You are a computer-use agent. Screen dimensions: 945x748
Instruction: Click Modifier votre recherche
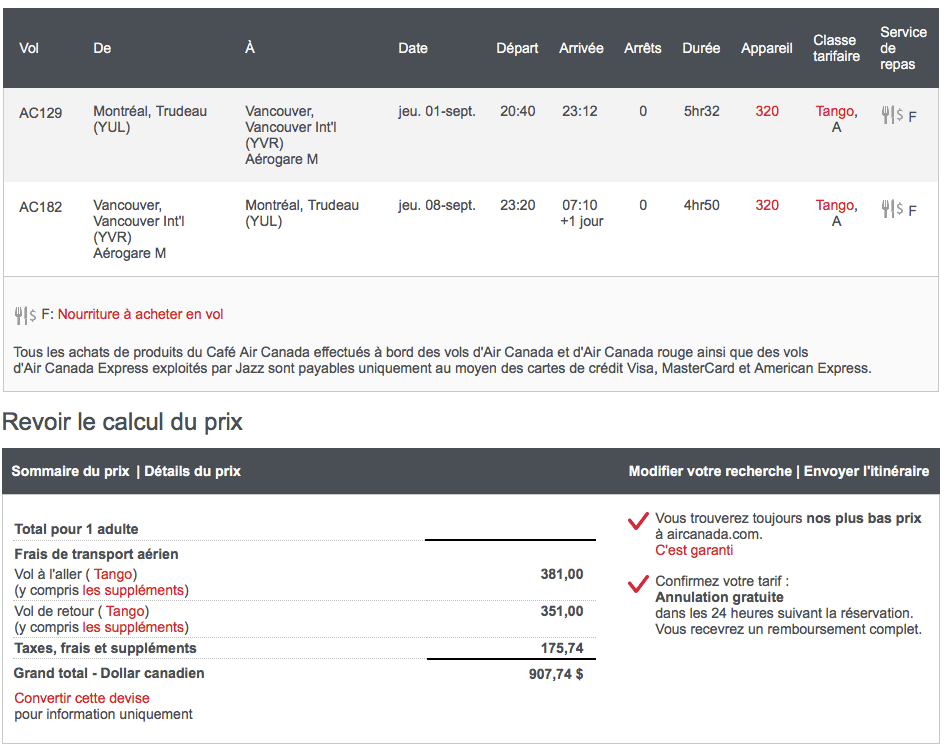(709, 471)
